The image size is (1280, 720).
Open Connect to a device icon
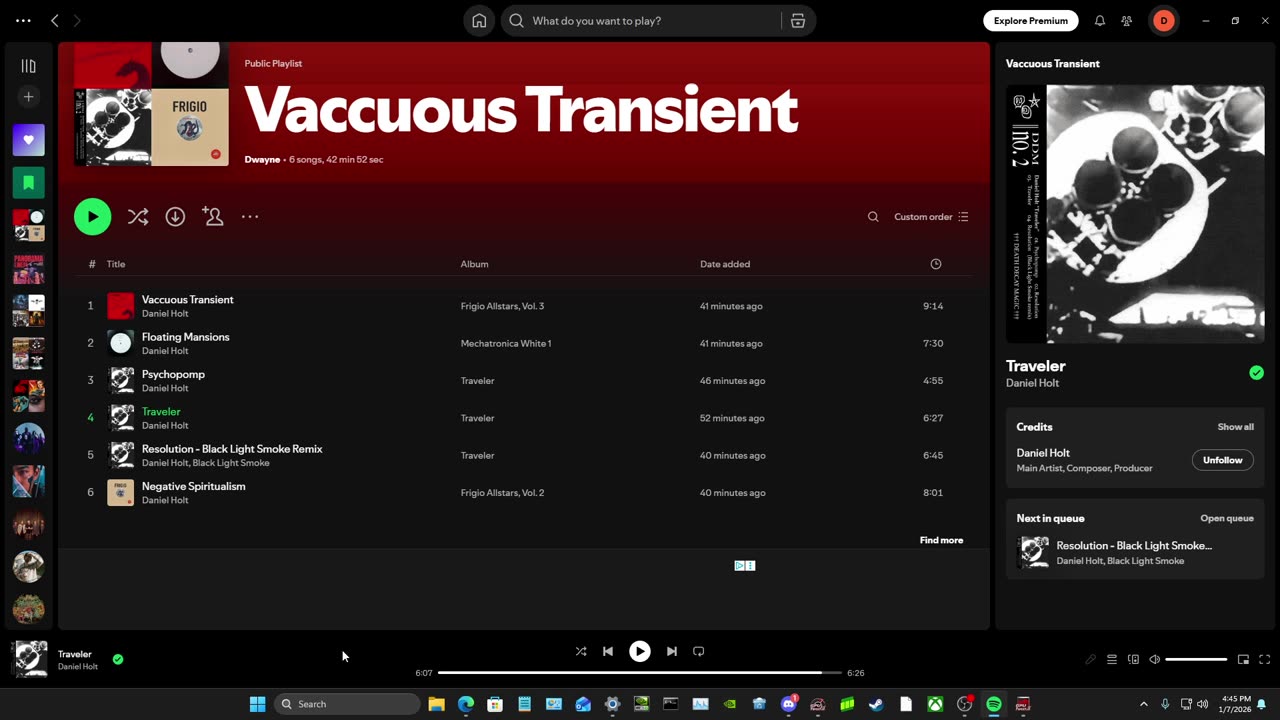tap(1133, 660)
